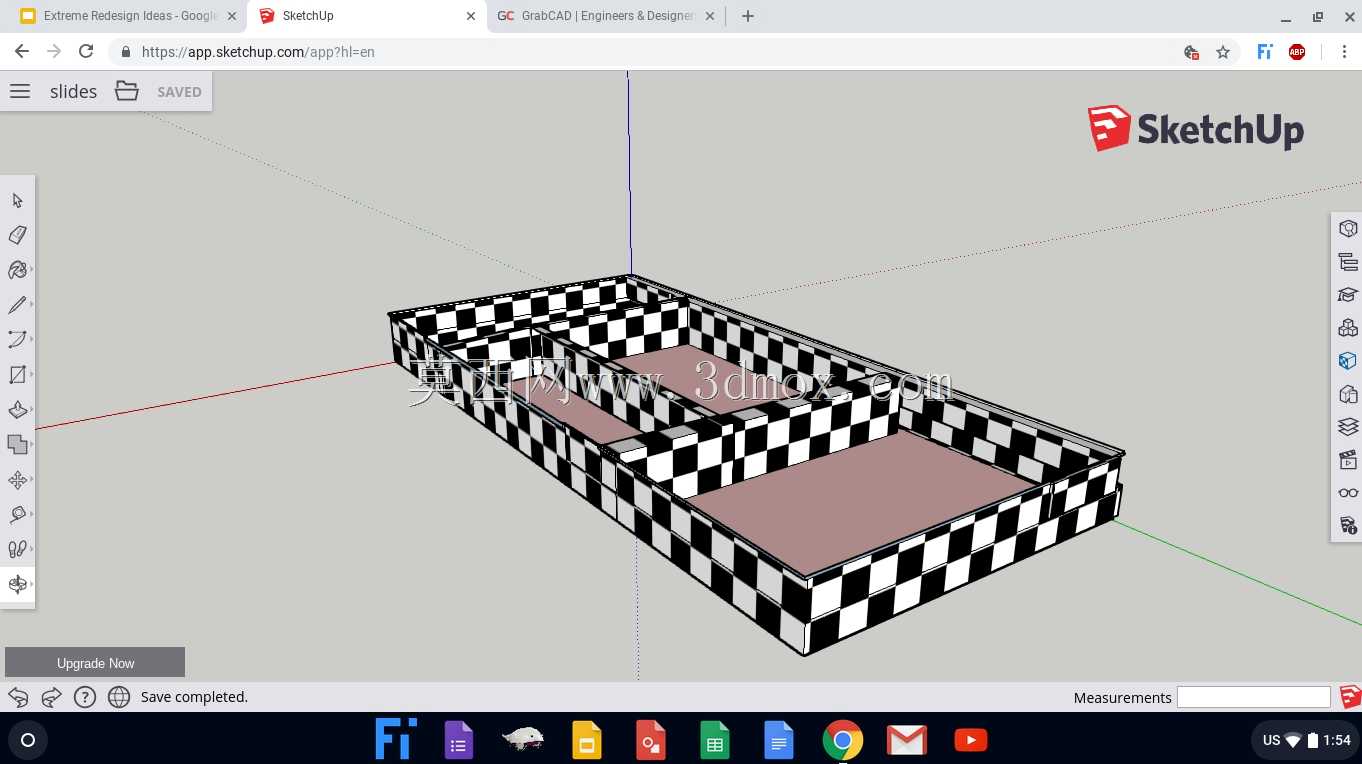Expand the Line tool flyout arrow

(32, 304)
